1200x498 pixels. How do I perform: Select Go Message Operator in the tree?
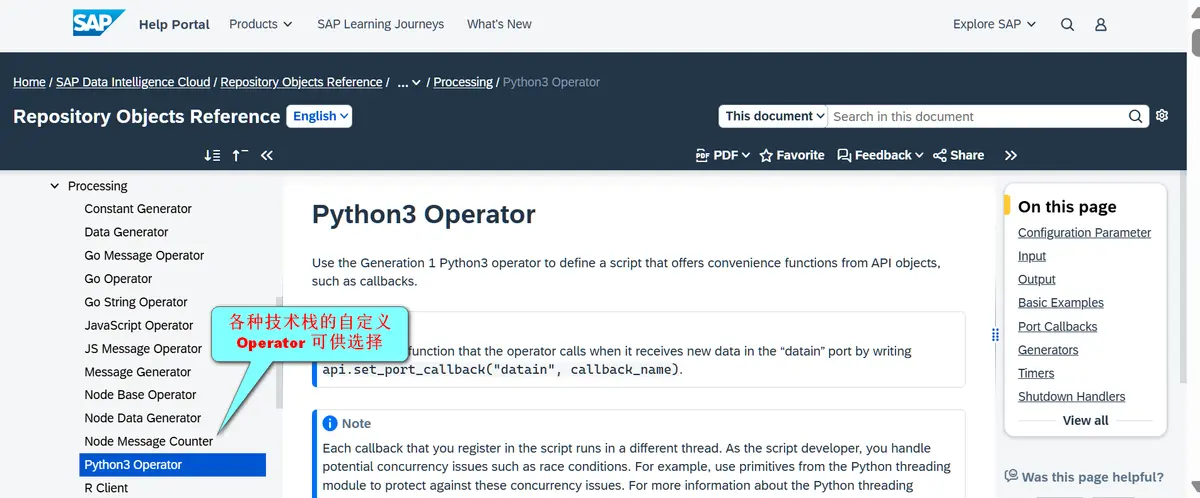(x=144, y=255)
